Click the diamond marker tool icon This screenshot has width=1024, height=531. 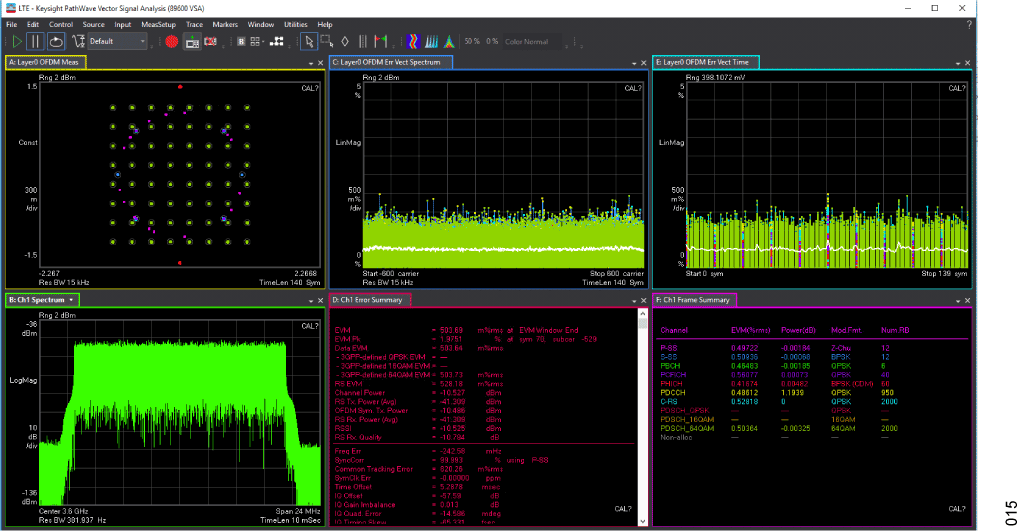click(x=345, y=42)
